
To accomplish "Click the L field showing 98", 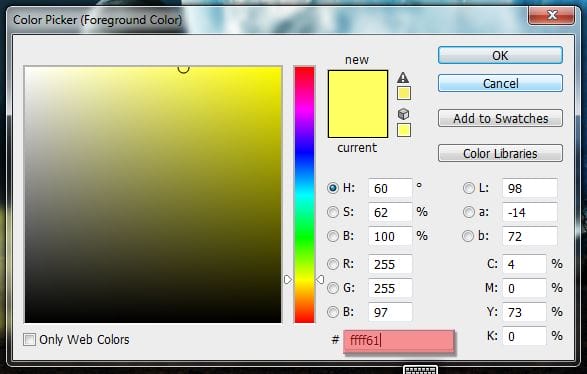I will click(530, 188).
